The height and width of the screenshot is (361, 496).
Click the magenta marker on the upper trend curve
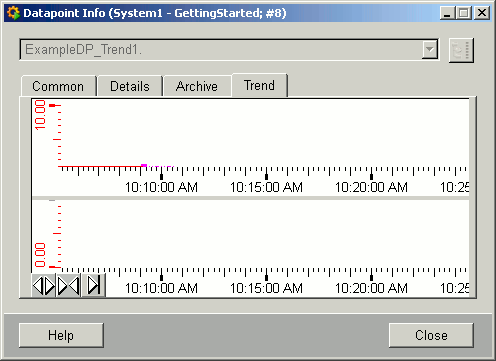144,165
